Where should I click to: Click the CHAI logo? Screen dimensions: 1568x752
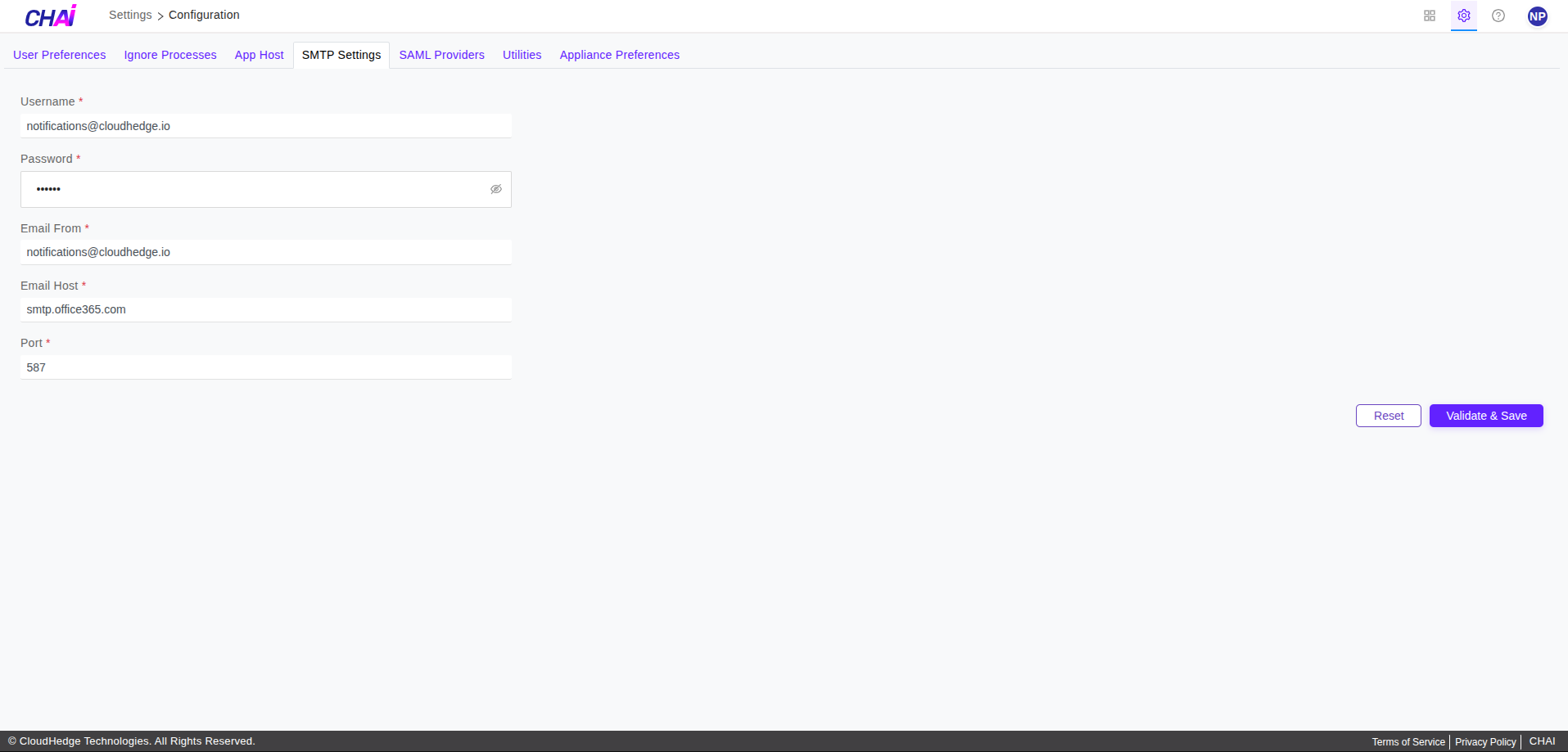coord(49,16)
